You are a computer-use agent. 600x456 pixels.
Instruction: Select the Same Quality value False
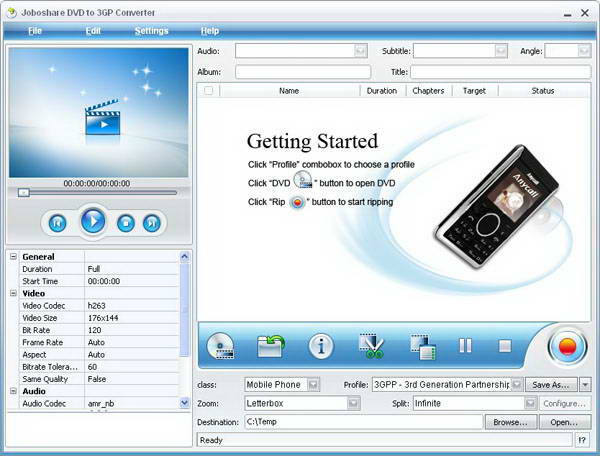(131, 379)
